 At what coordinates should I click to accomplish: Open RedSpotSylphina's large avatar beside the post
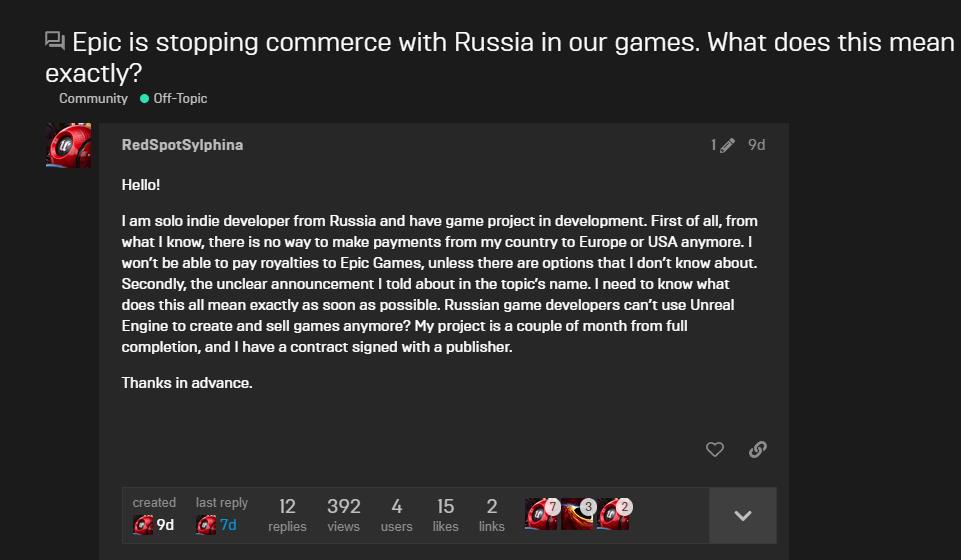pyautogui.click(x=69, y=146)
